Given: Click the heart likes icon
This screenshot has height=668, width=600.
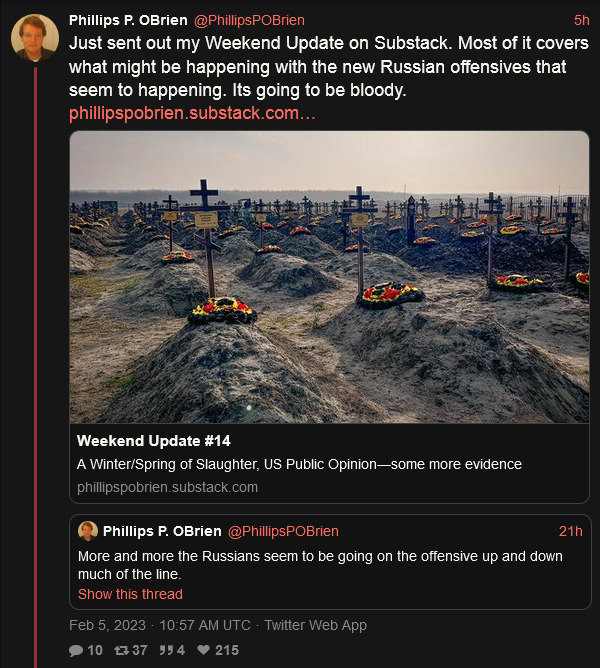Looking at the screenshot, I should coord(204,650).
